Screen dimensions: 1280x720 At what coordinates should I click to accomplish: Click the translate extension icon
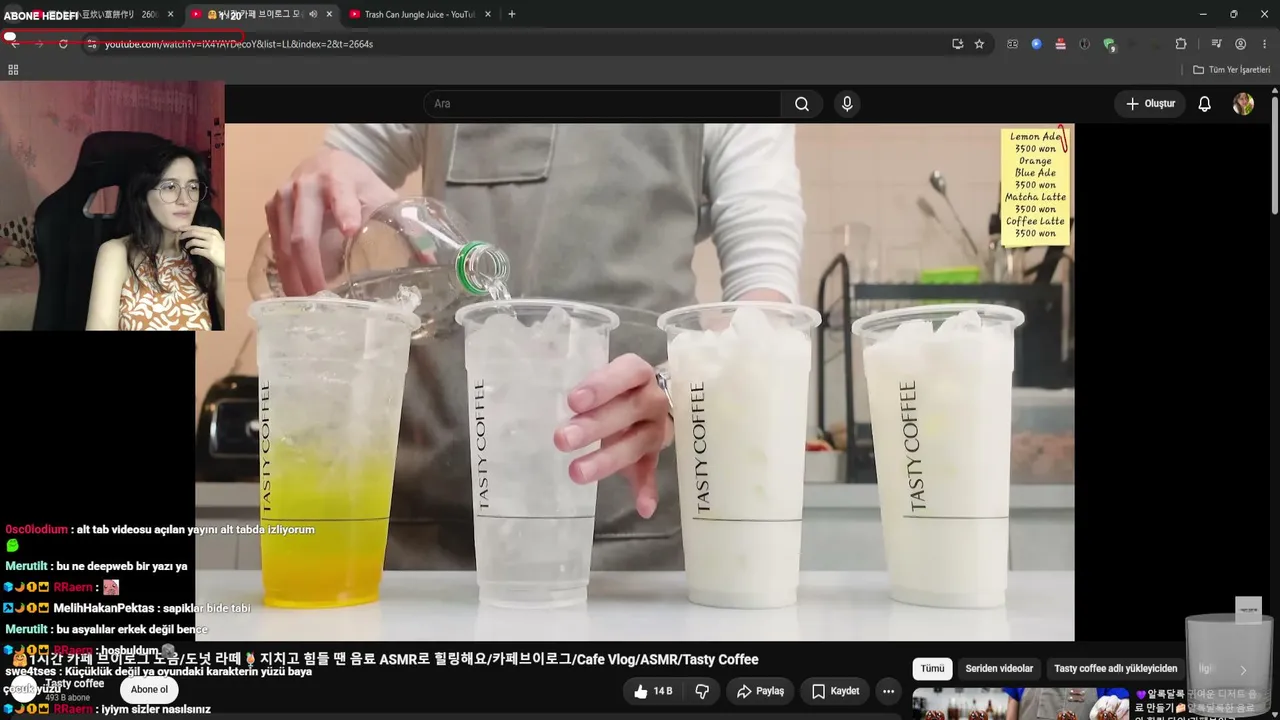click(1012, 44)
